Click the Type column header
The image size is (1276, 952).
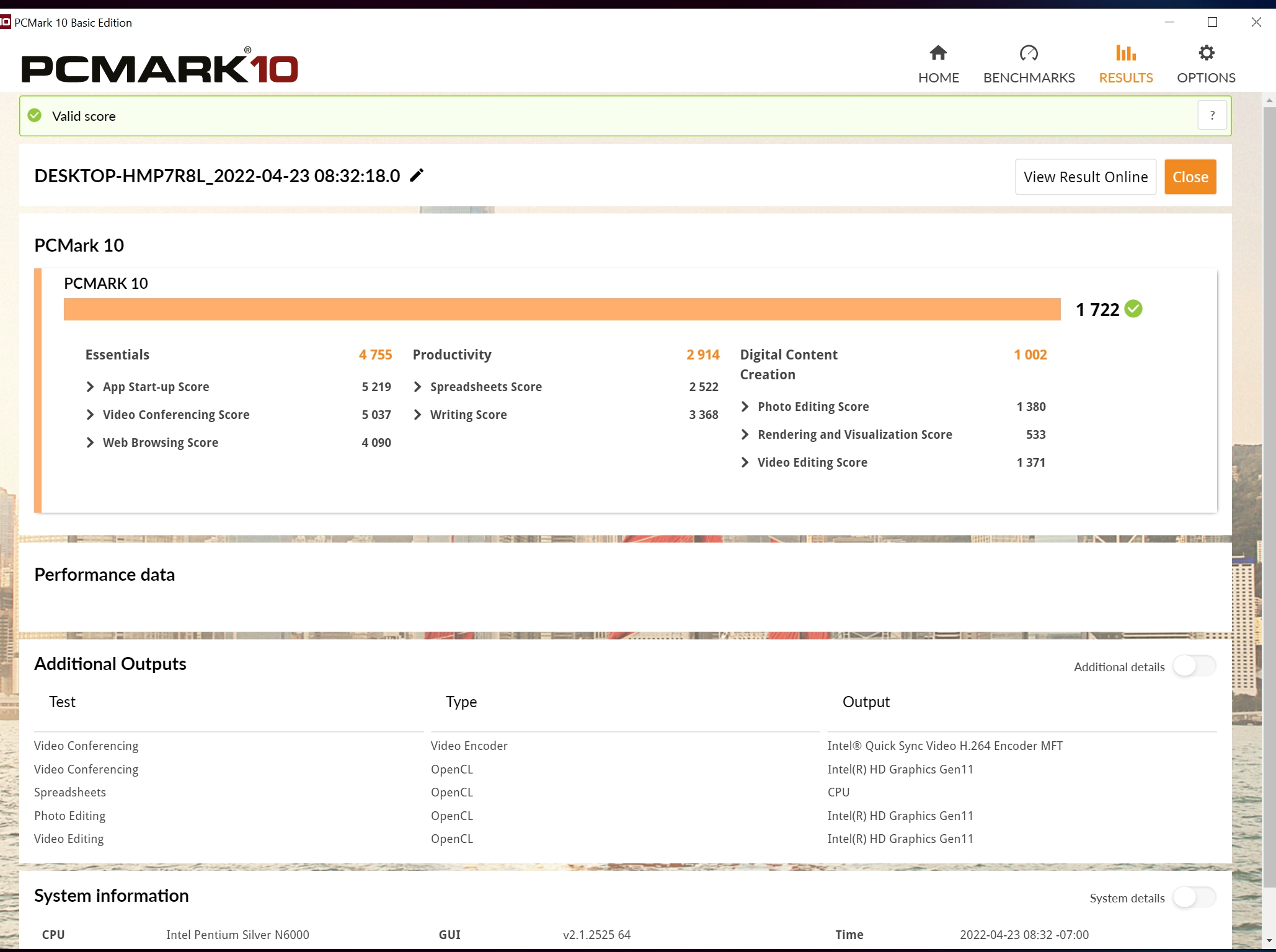pyautogui.click(x=461, y=702)
